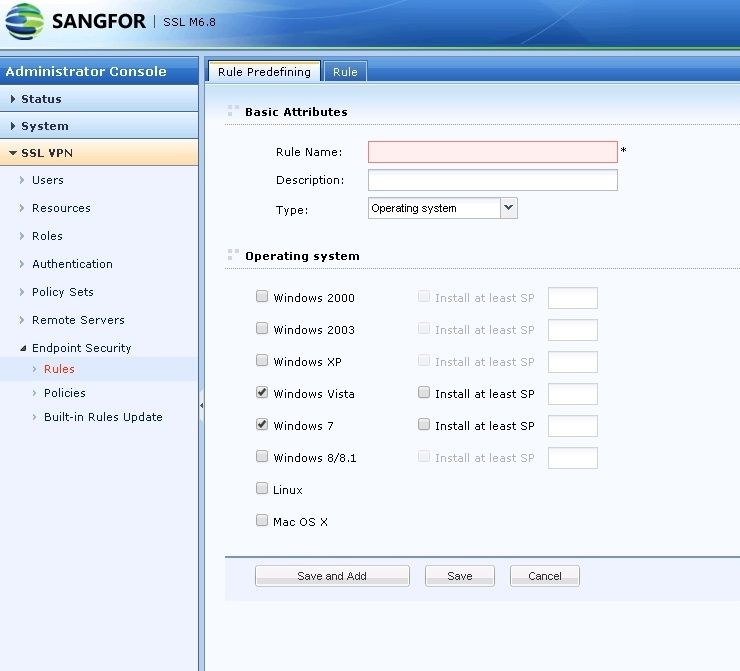Click the Policies item arrow icon
The image size is (740, 671).
(34, 393)
